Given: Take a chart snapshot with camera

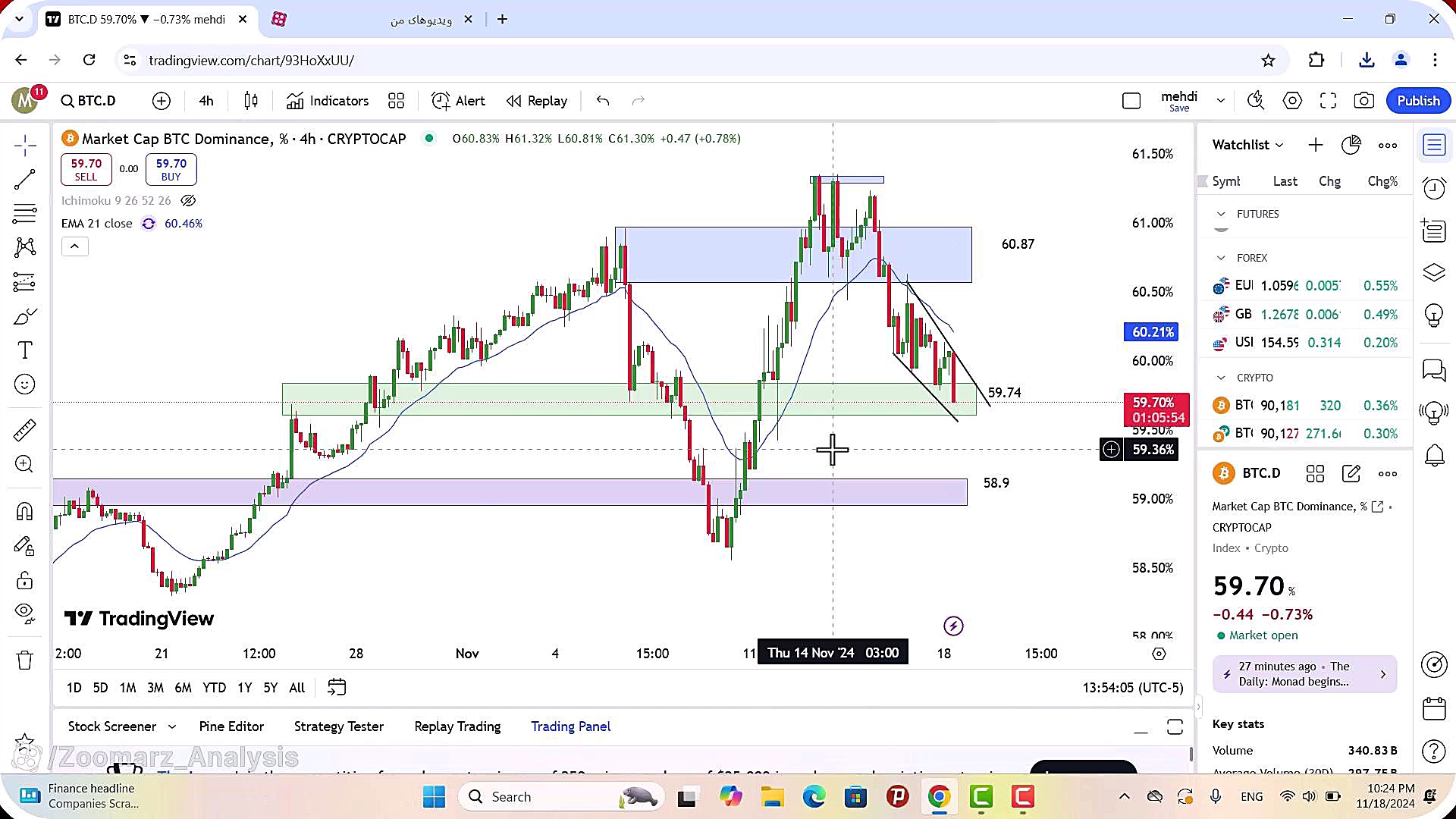Looking at the screenshot, I should pos(1363,101).
